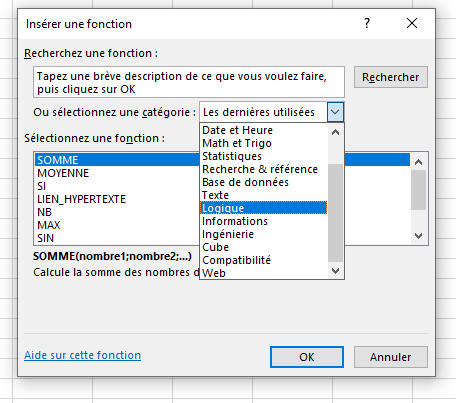This screenshot has width=456, height=403.
Task: Pick the Texte category option
Action: (x=263, y=195)
